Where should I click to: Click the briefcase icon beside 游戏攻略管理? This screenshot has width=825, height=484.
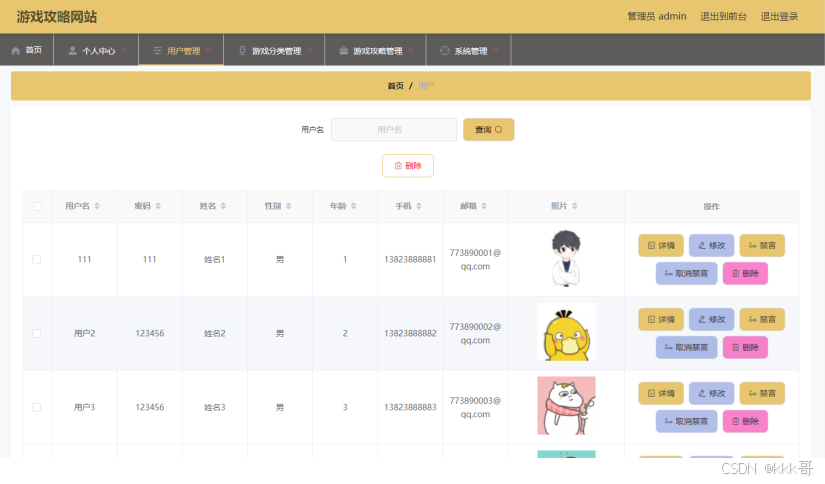[344, 51]
